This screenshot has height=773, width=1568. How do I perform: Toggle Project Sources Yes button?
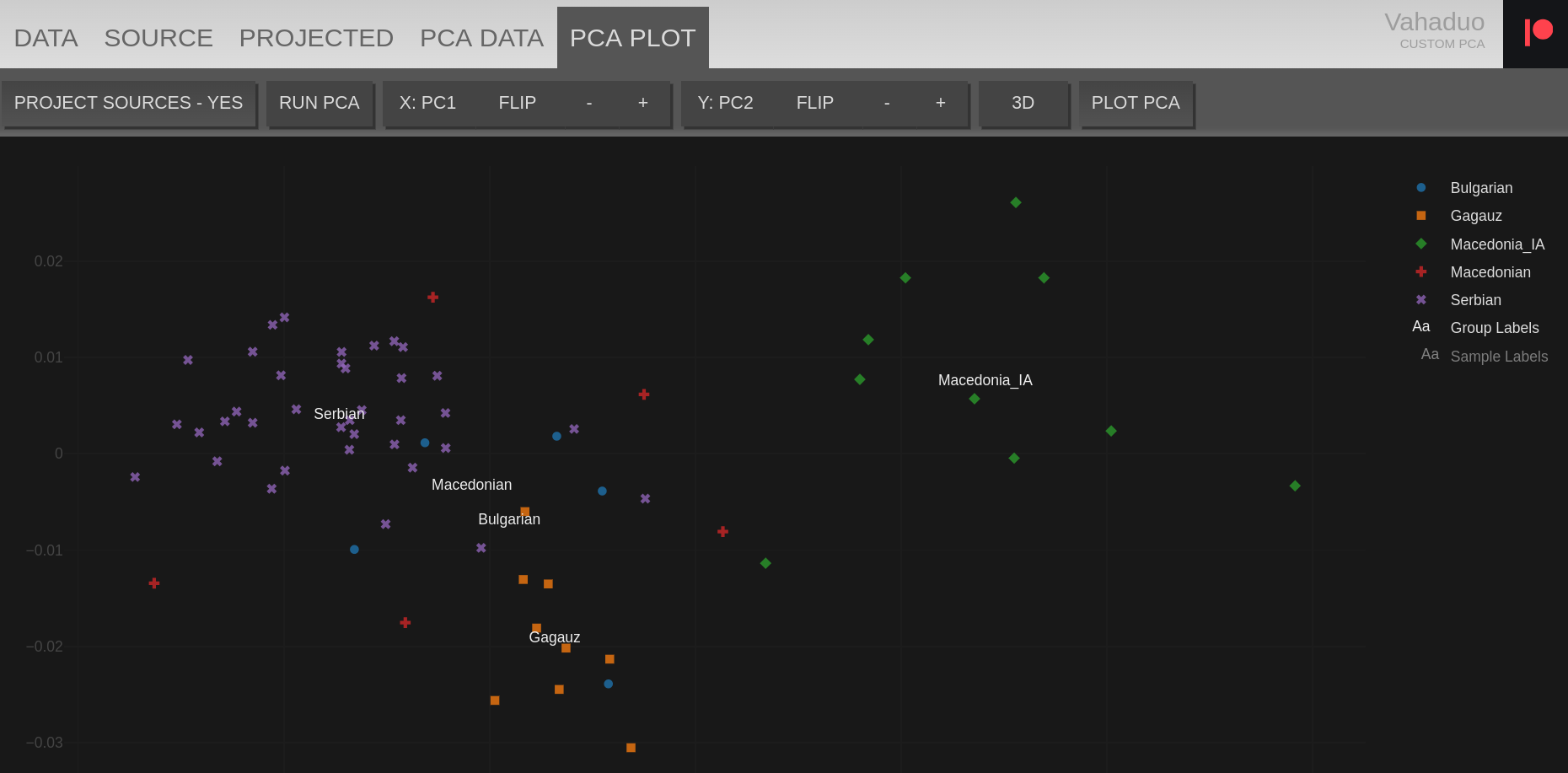click(x=129, y=103)
